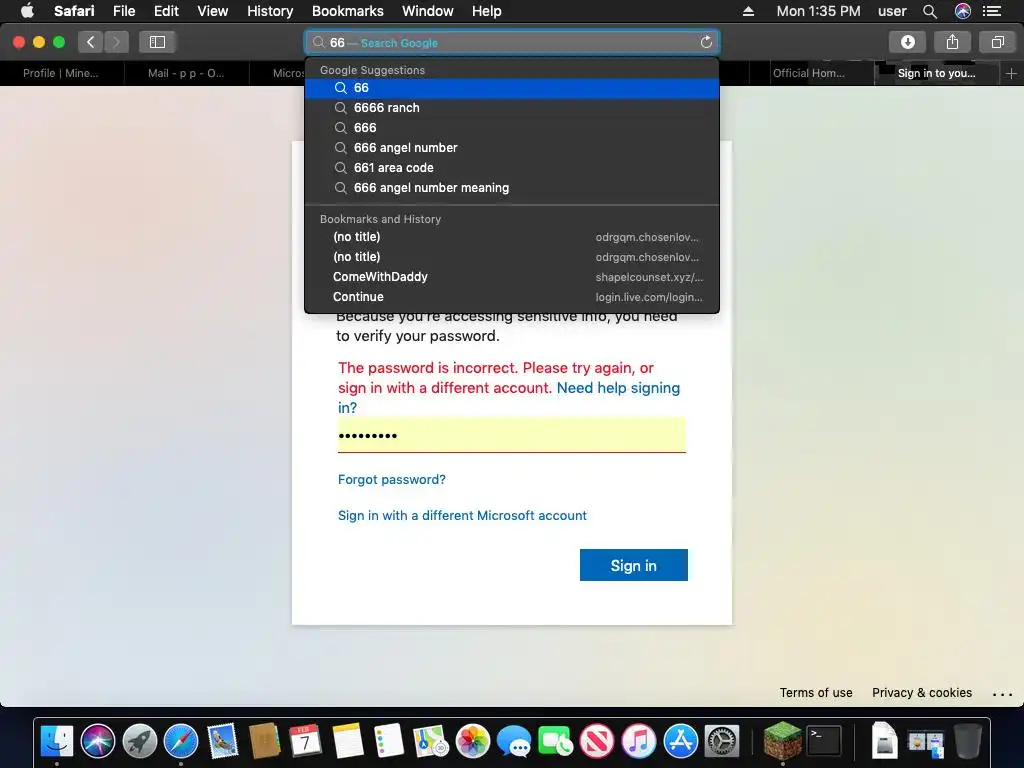Open Siri from the menu bar
The image size is (1024, 768).
[963, 11]
